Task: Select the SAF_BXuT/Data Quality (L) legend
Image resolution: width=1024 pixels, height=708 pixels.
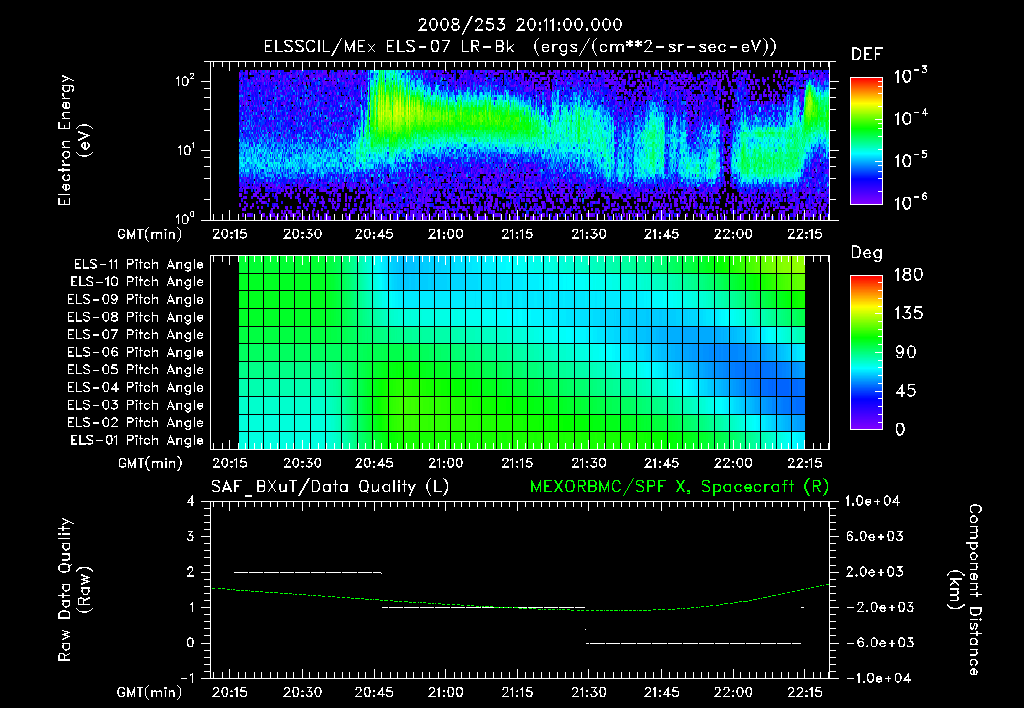Action: [x=330, y=487]
